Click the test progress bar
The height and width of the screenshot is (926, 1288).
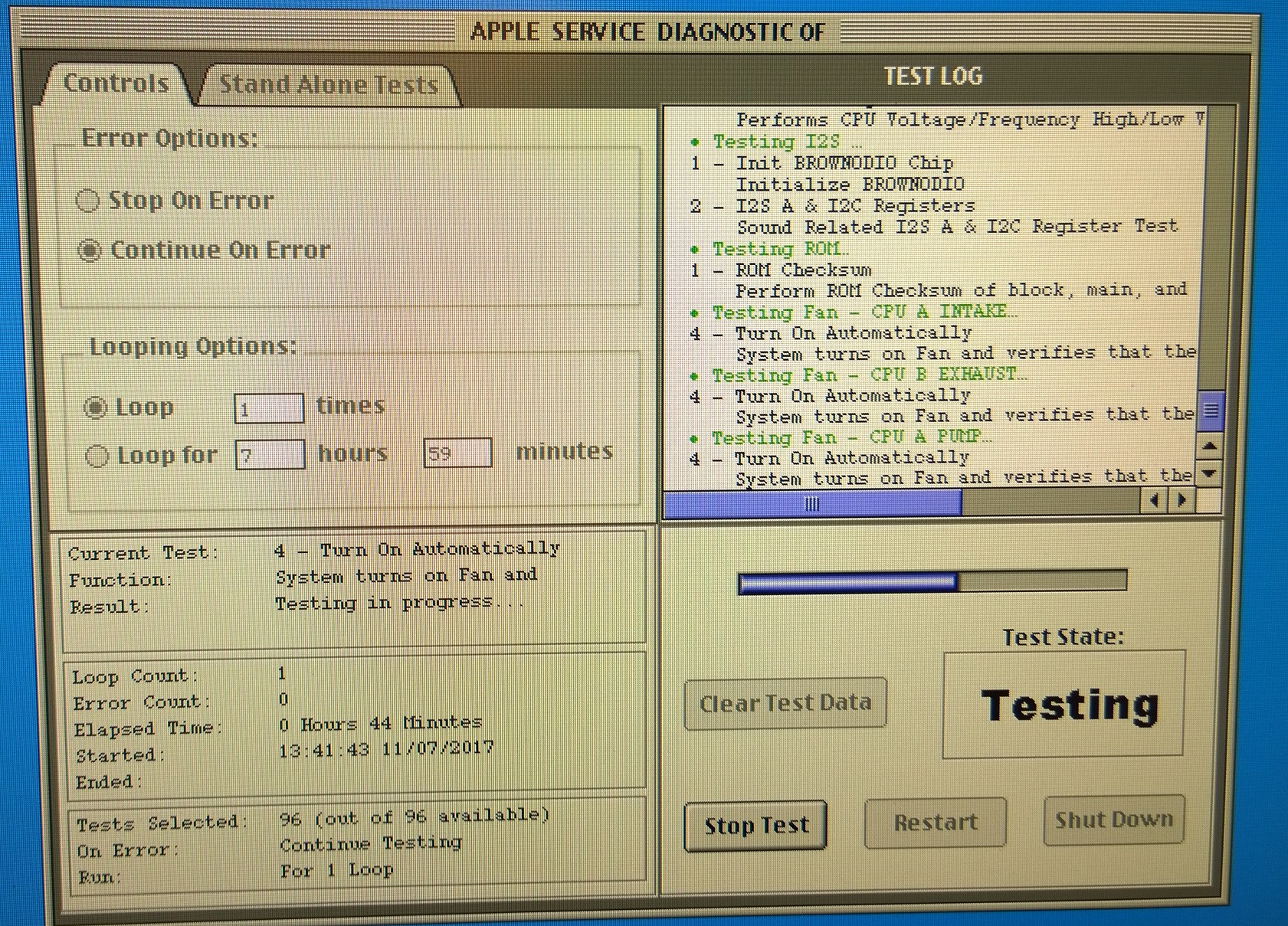932,582
